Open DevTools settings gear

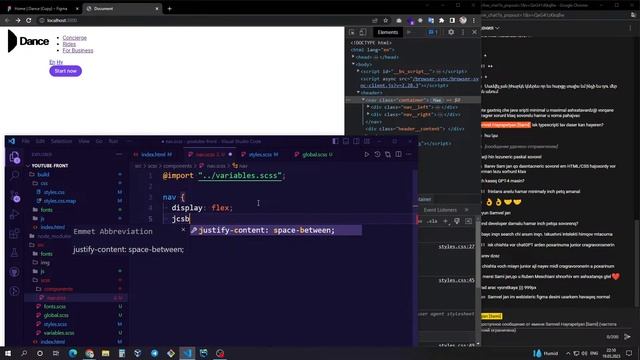coord(451,32)
